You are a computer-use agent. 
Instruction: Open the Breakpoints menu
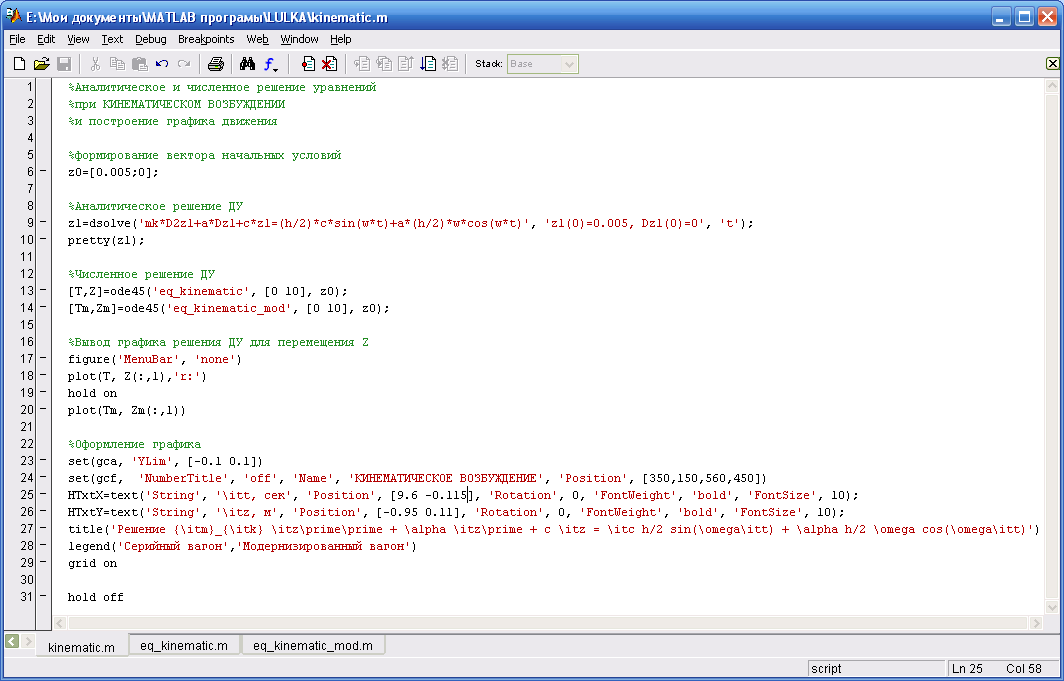206,39
